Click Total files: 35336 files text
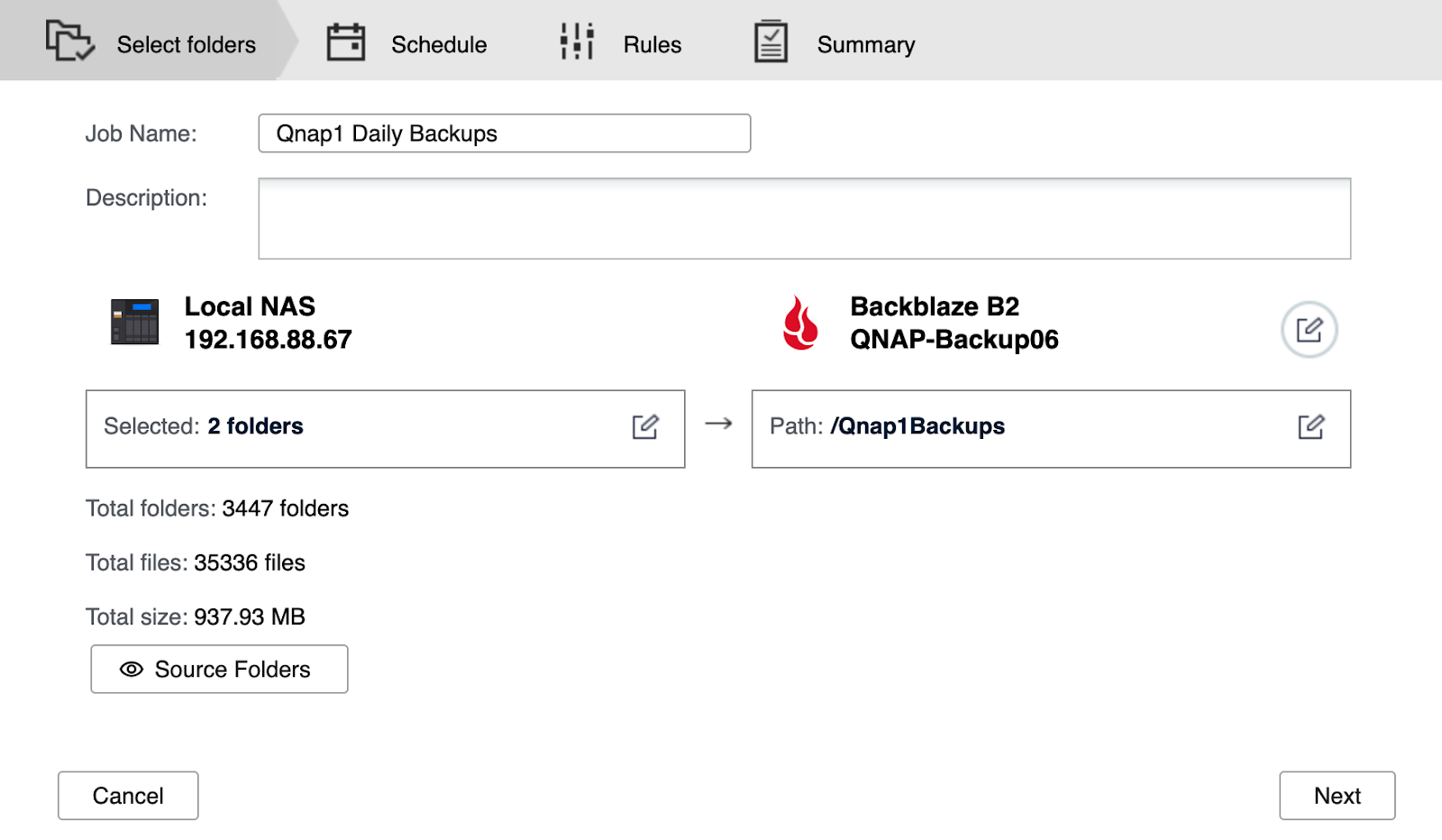The height and width of the screenshot is (840, 1442). pyautogui.click(x=196, y=562)
